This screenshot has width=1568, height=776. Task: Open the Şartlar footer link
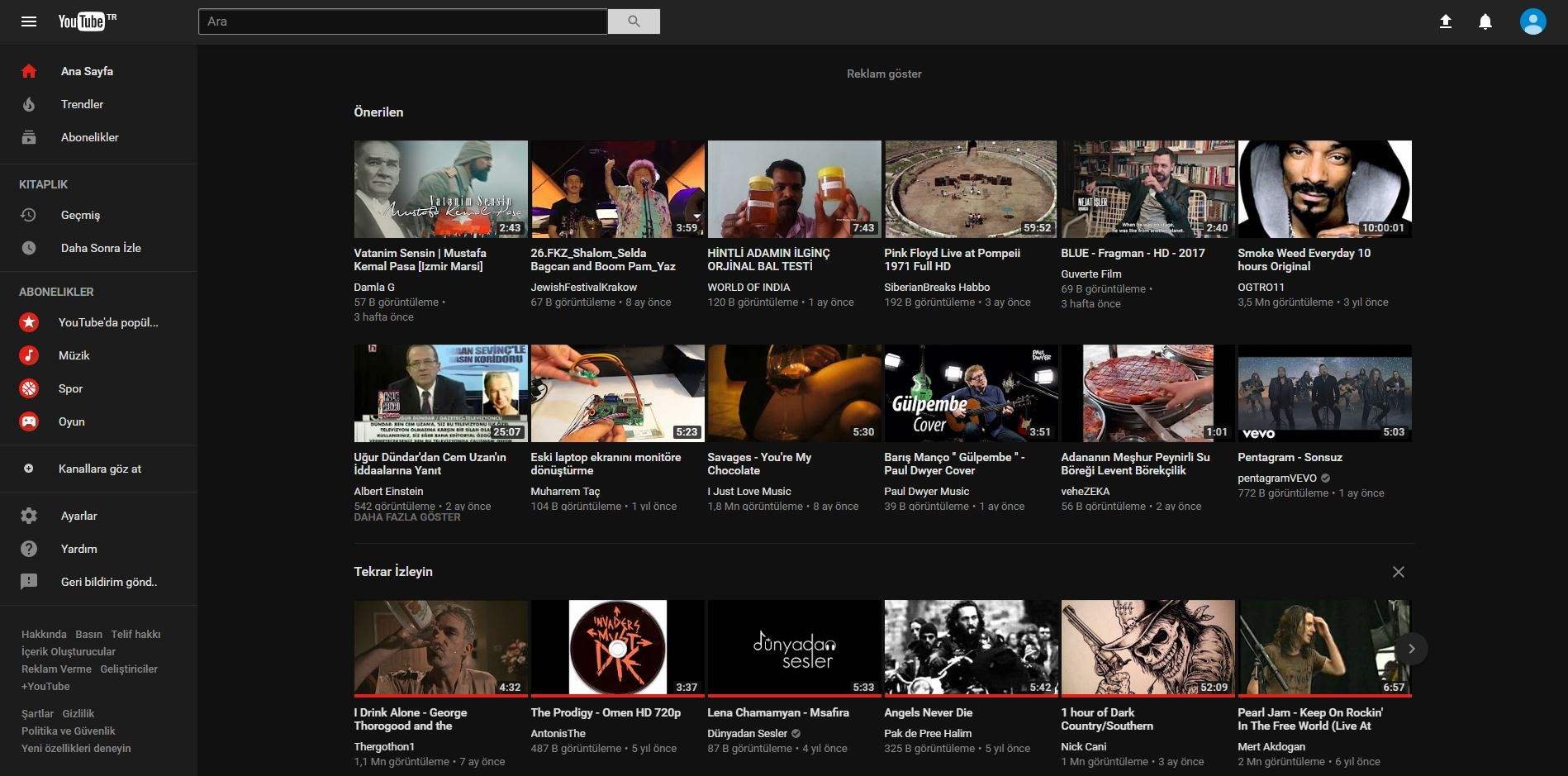coord(37,714)
